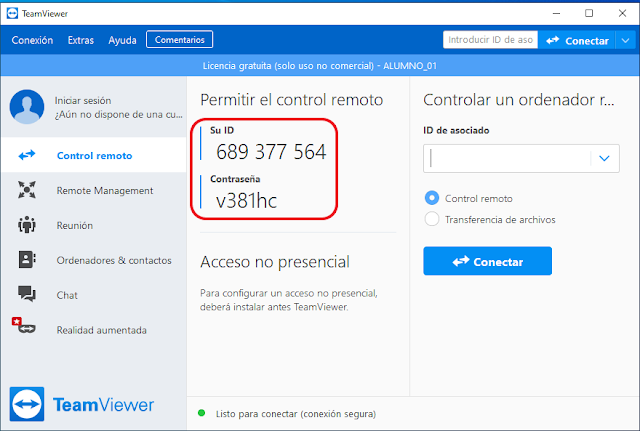Screen dimensions: 640x431
Task: Open Realidad aumentada section
Action: pos(94,330)
